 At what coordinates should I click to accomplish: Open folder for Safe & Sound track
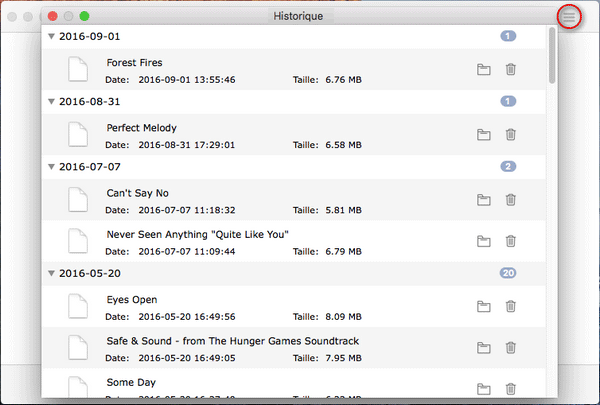coord(484,348)
